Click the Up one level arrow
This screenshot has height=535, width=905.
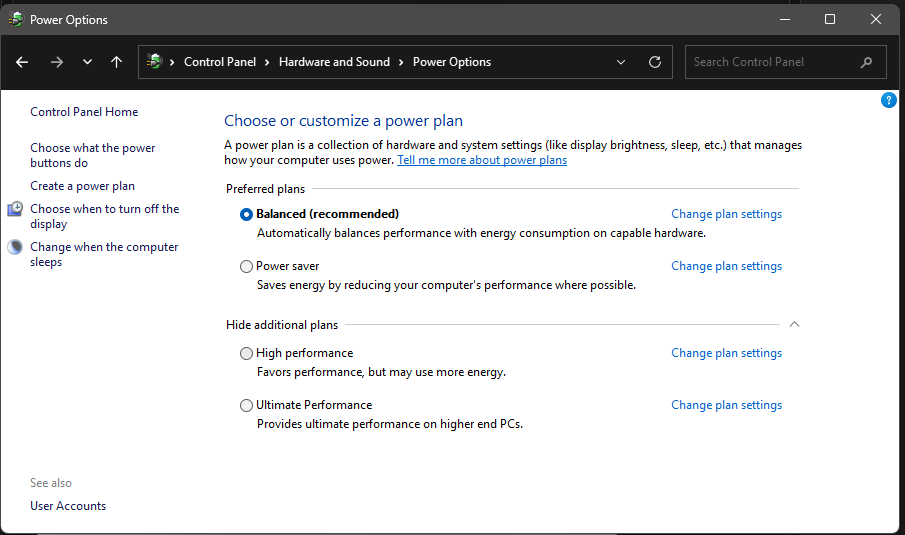116,62
